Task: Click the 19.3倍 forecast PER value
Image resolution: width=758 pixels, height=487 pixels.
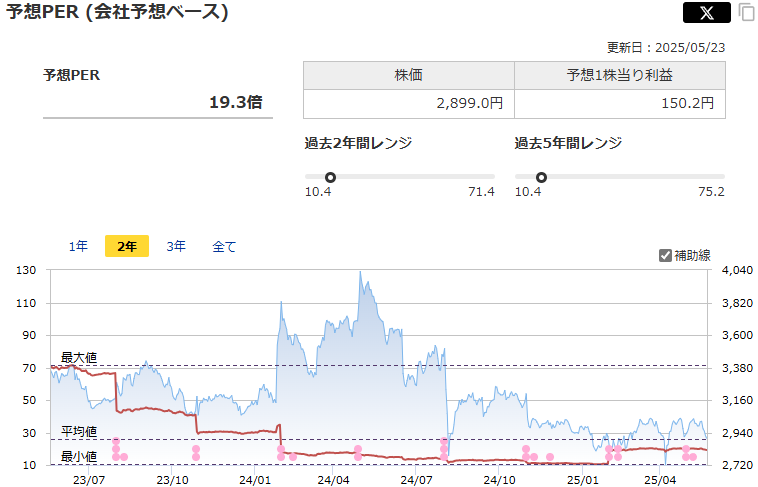Action: pos(235,102)
